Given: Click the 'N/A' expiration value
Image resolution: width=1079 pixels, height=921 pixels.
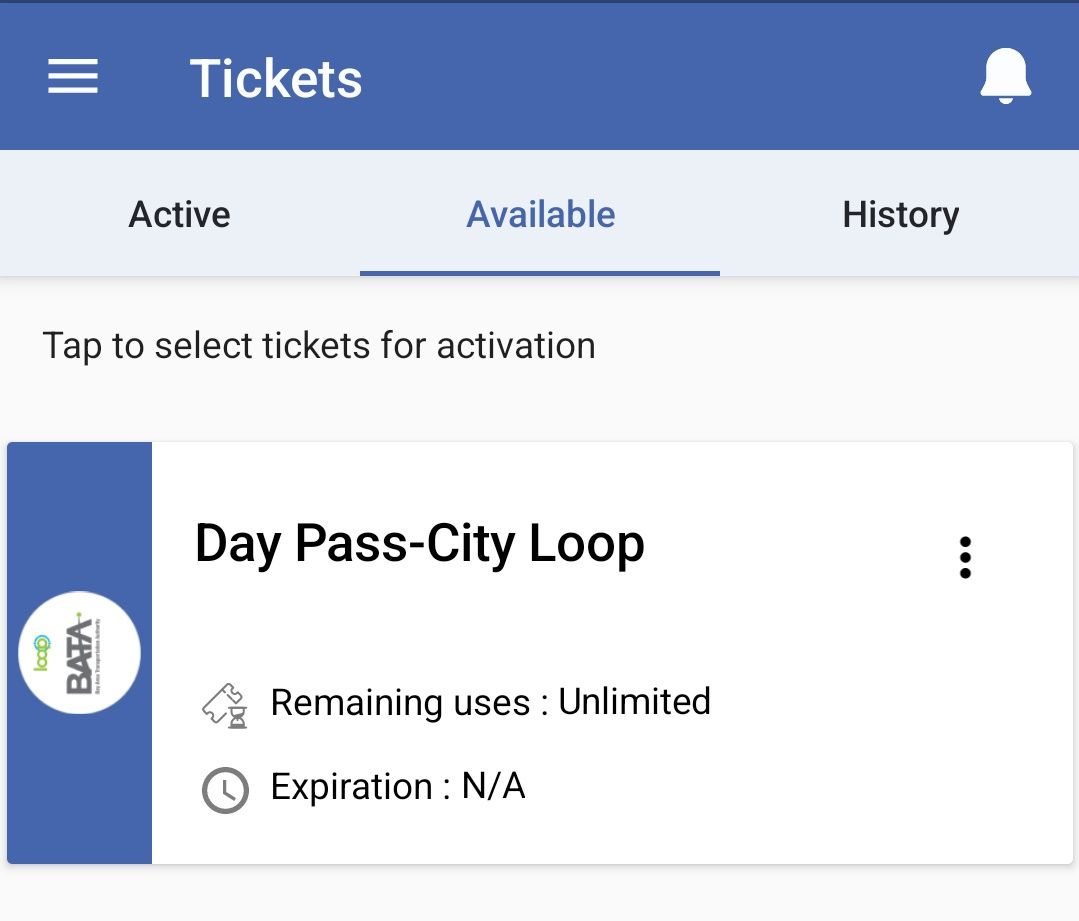Looking at the screenshot, I should click(493, 787).
